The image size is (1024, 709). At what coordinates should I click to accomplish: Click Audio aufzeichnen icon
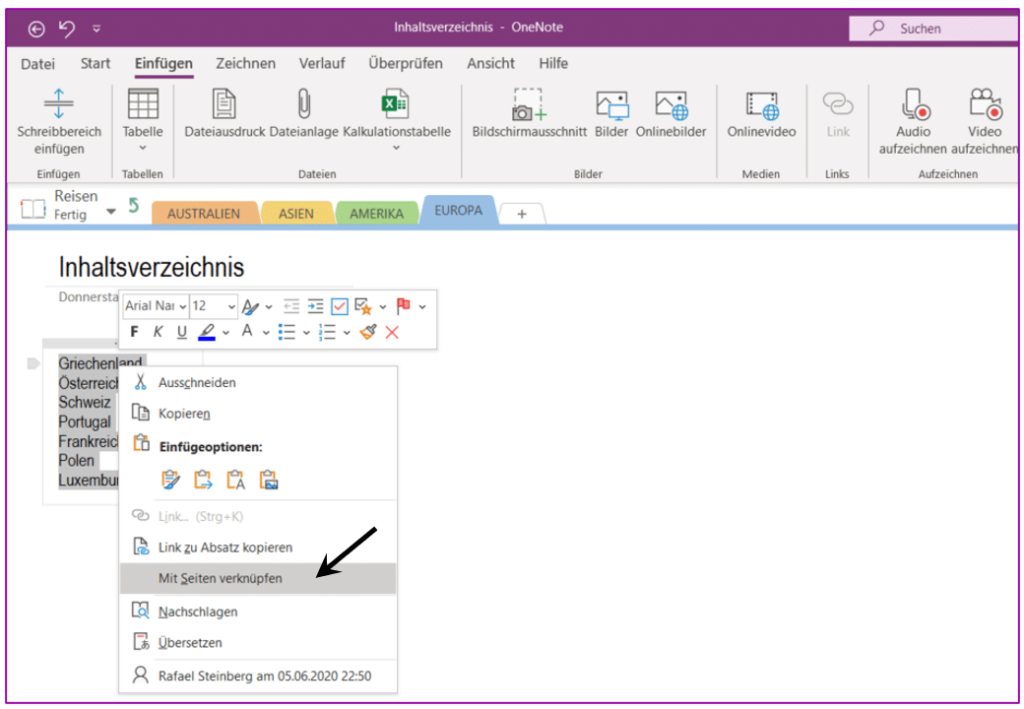coord(915,104)
